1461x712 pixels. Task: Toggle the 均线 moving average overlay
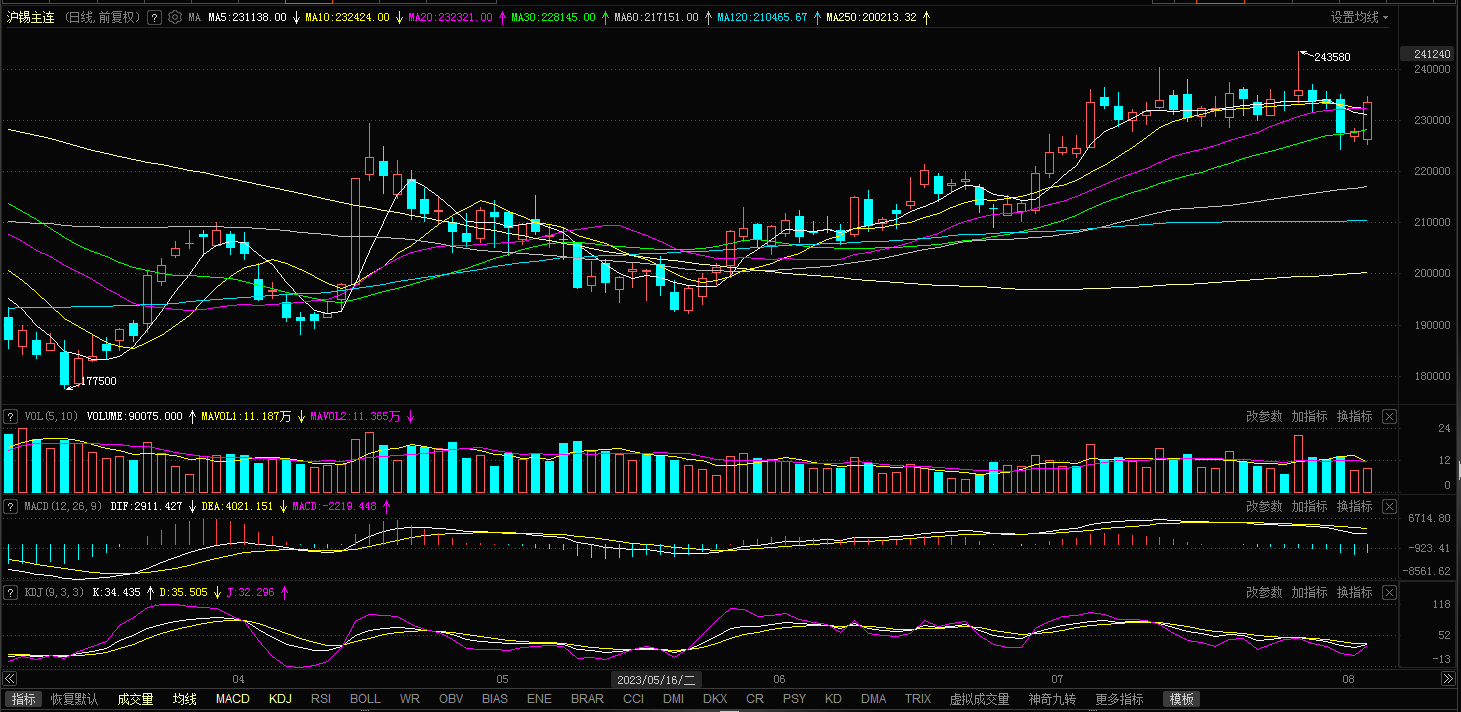pyautogui.click(x=185, y=699)
